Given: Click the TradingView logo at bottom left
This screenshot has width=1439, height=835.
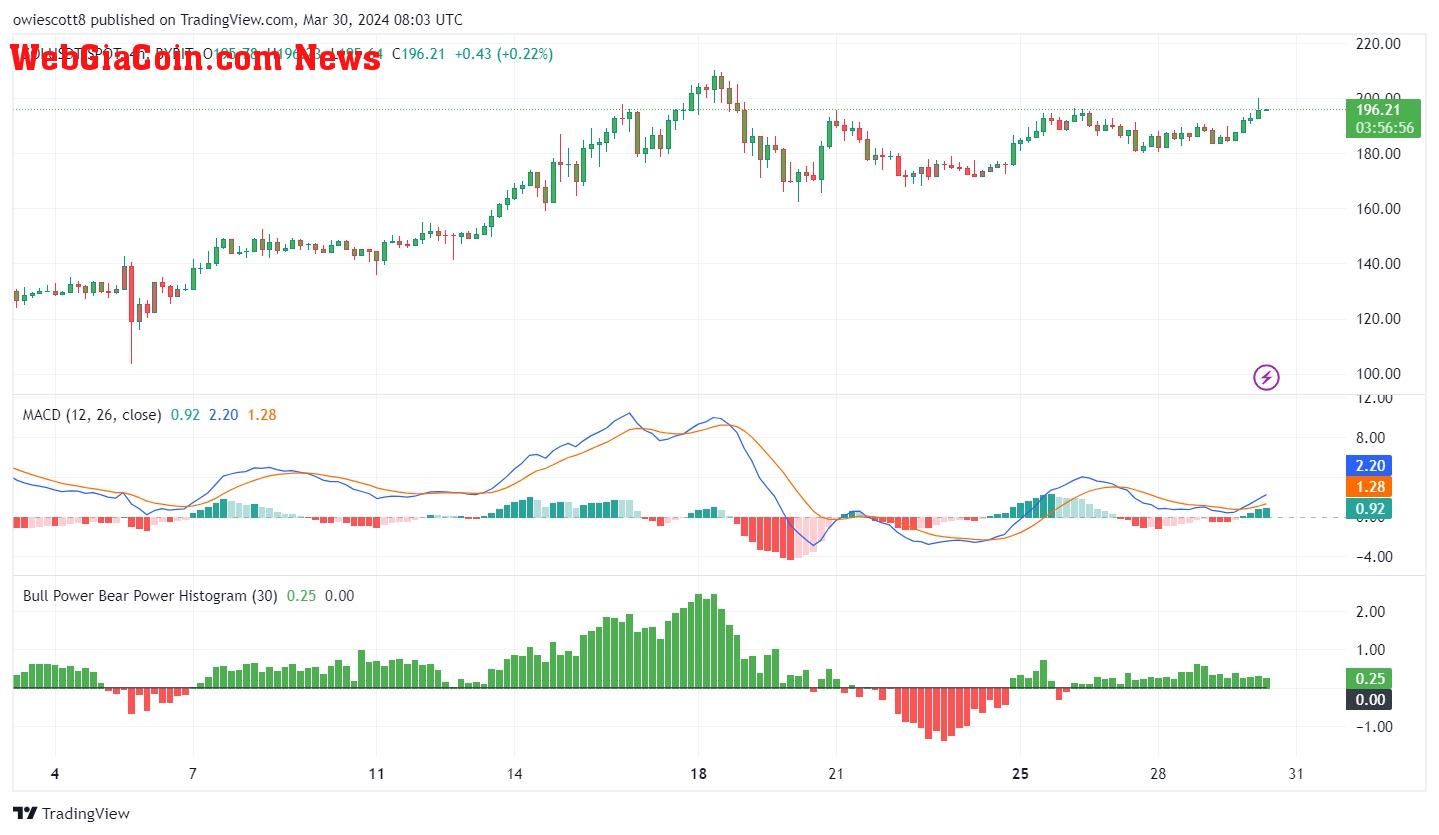Looking at the screenshot, I should (x=71, y=813).
